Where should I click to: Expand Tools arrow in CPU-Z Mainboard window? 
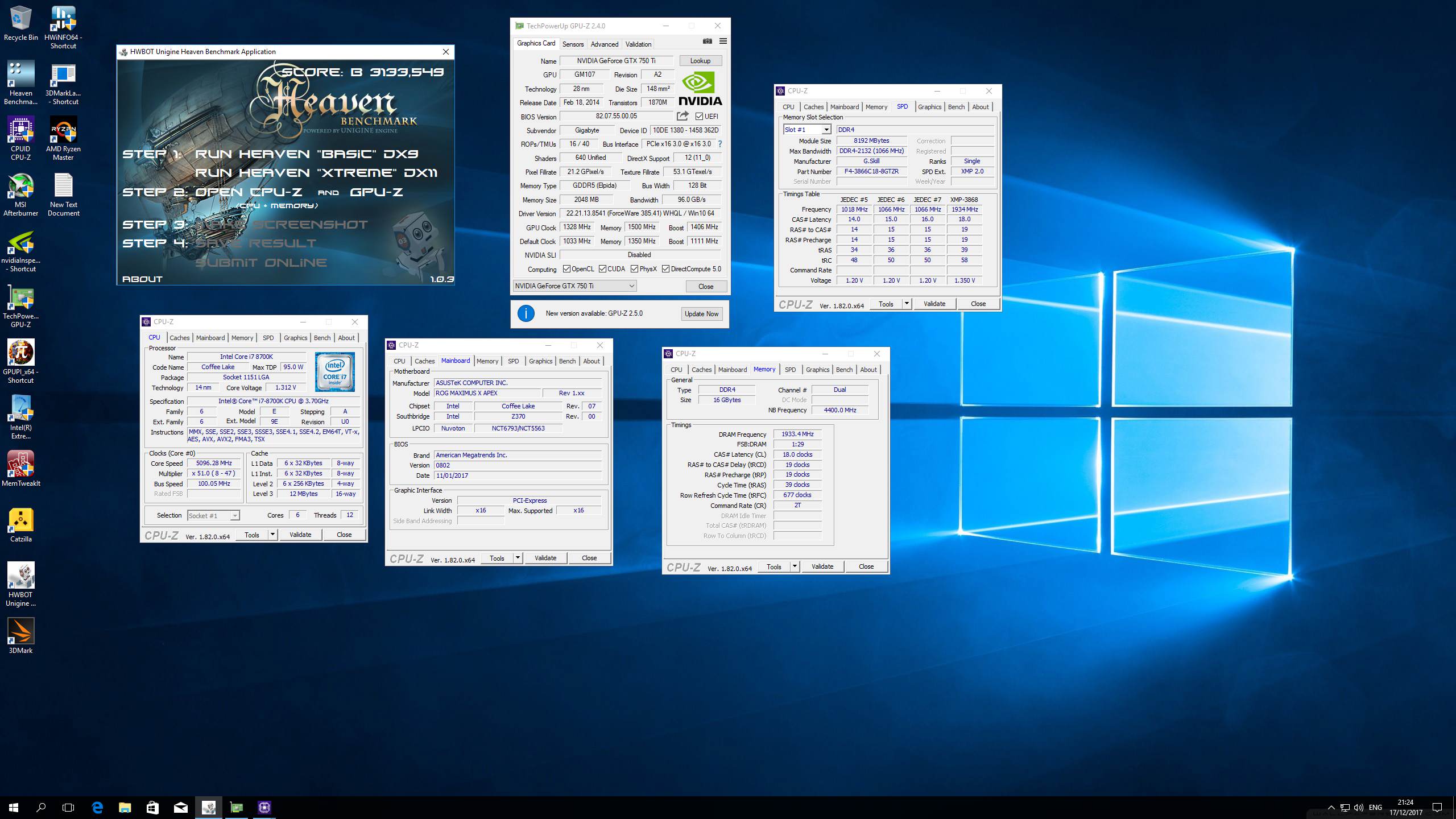pos(518,558)
